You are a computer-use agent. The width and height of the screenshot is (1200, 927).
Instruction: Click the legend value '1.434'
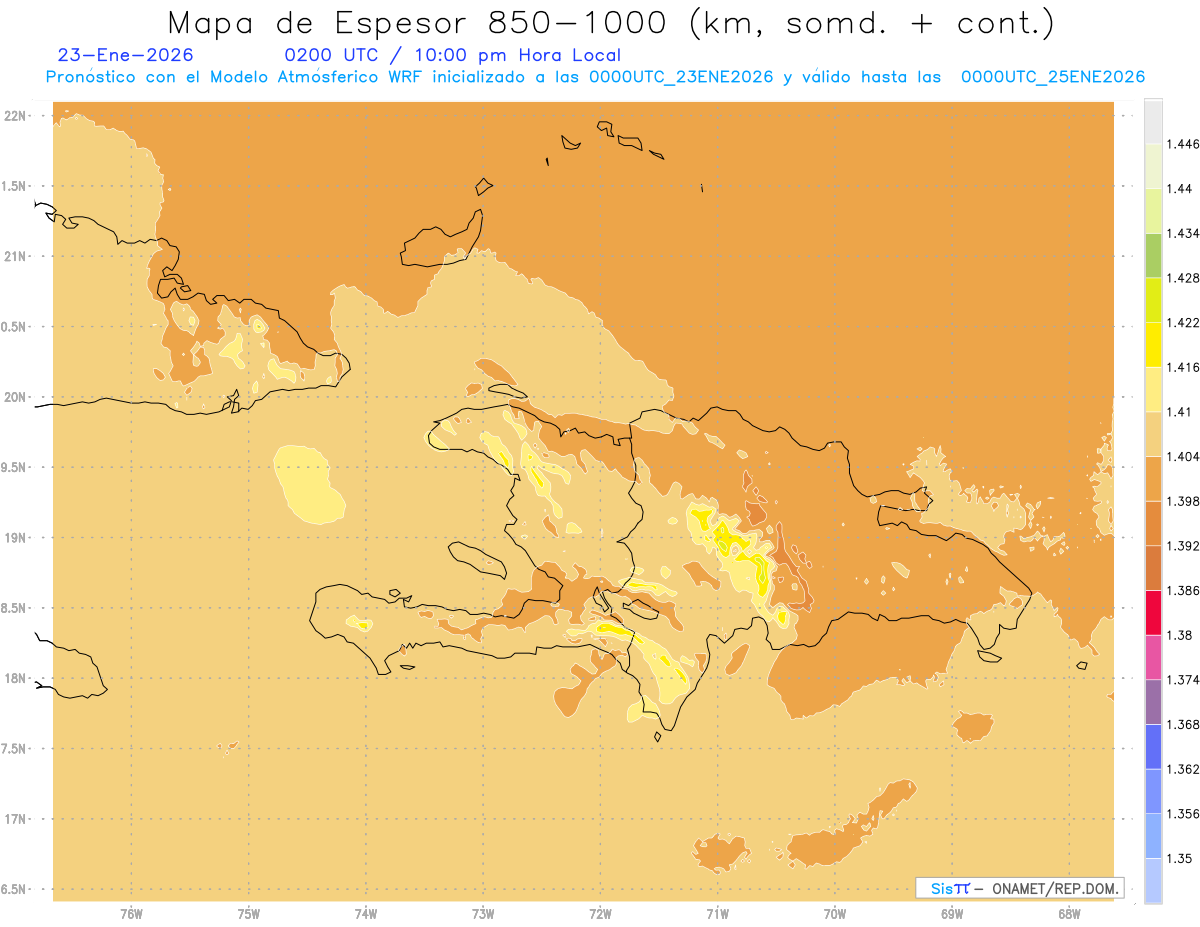click(1185, 233)
